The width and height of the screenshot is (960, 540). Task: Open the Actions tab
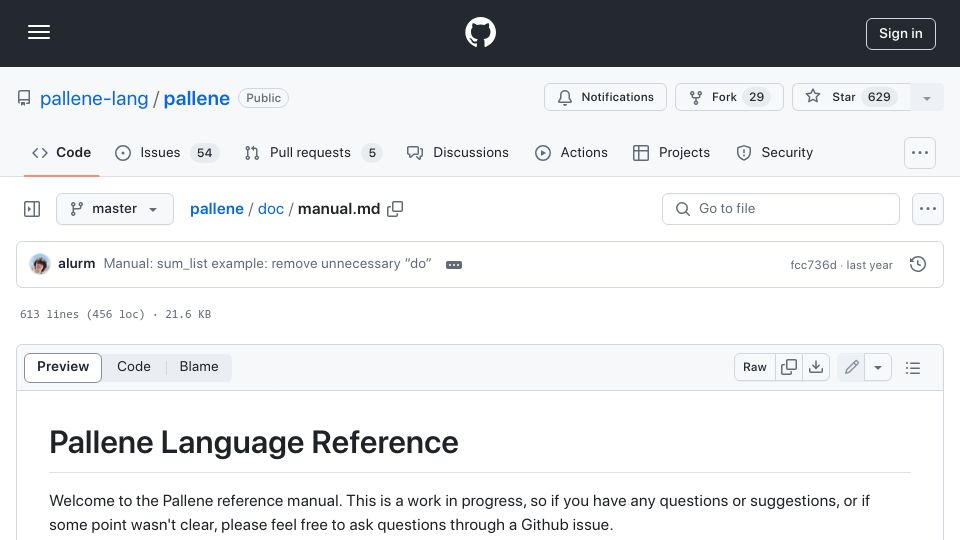point(571,152)
